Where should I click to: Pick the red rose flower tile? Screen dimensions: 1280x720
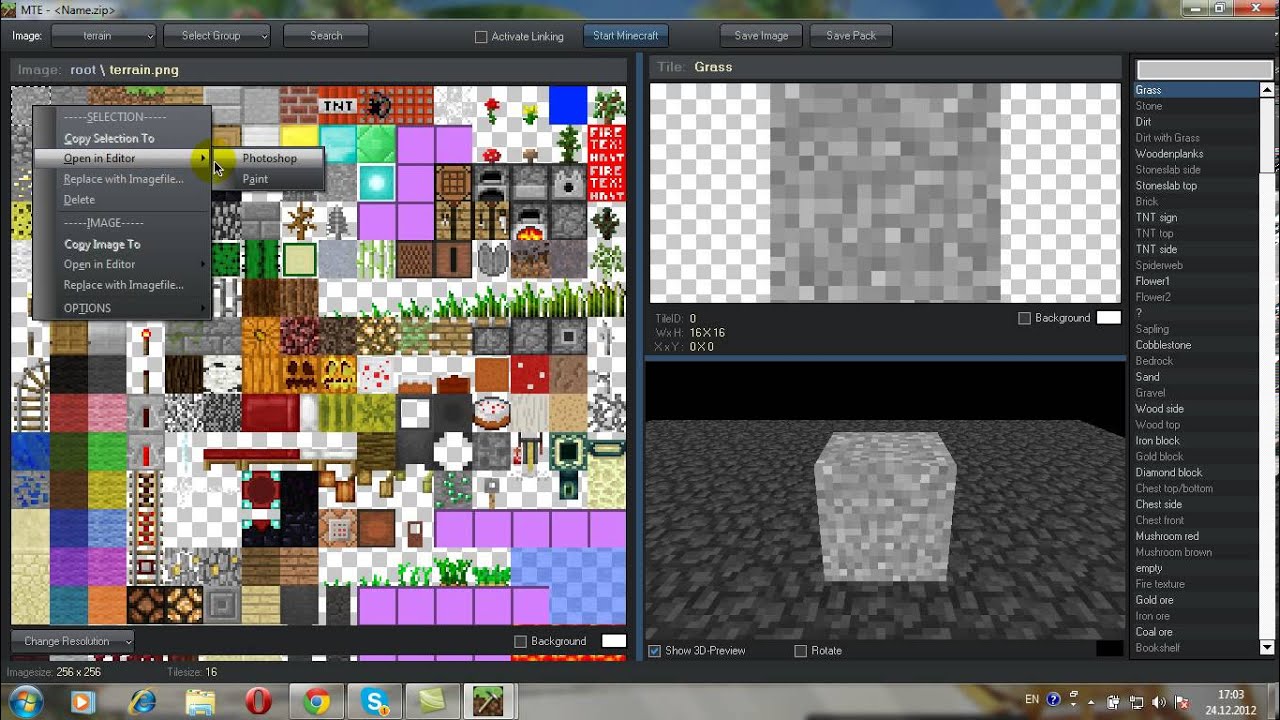[492, 106]
